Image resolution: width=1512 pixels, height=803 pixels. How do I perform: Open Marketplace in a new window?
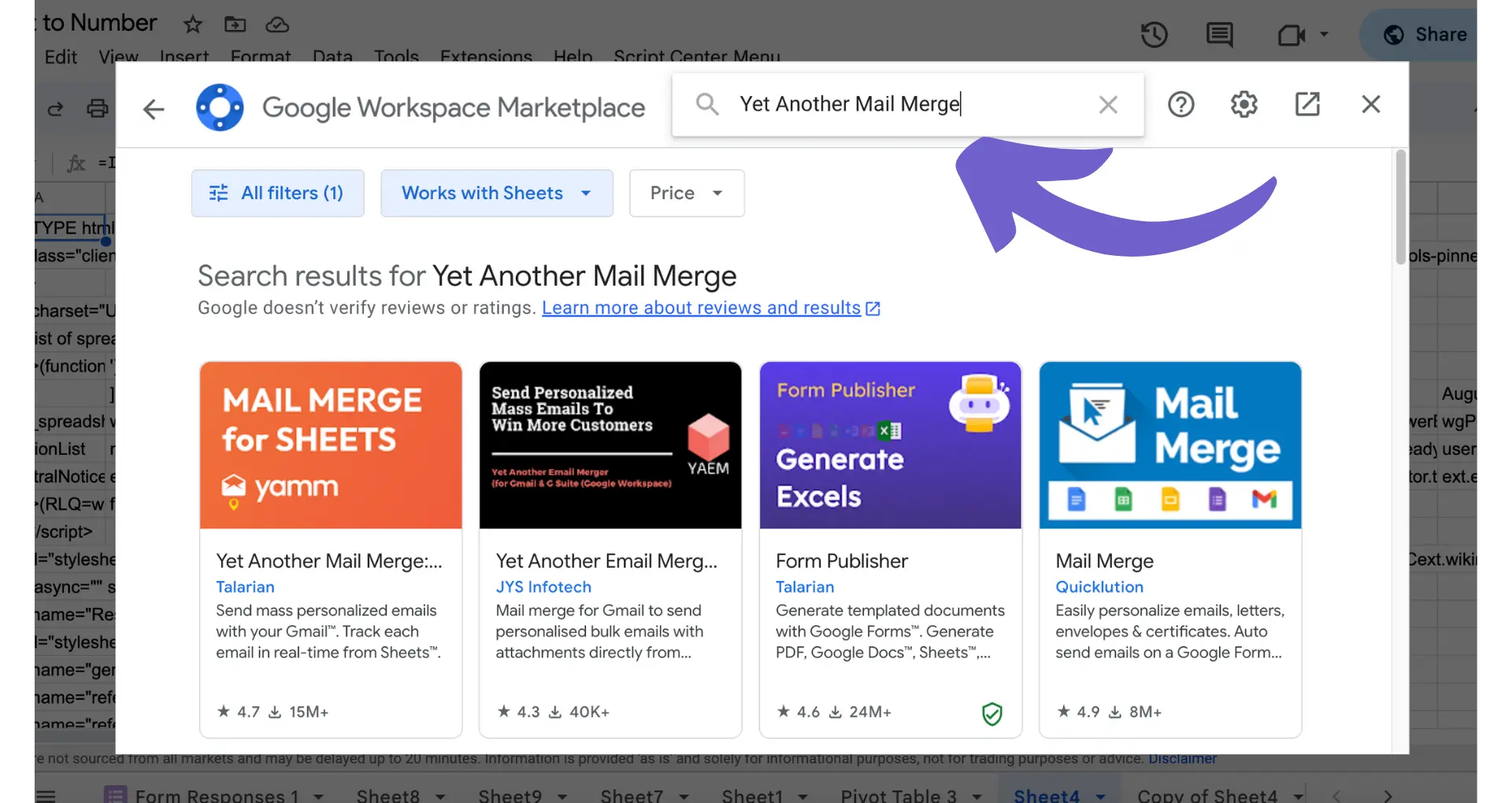(1307, 104)
